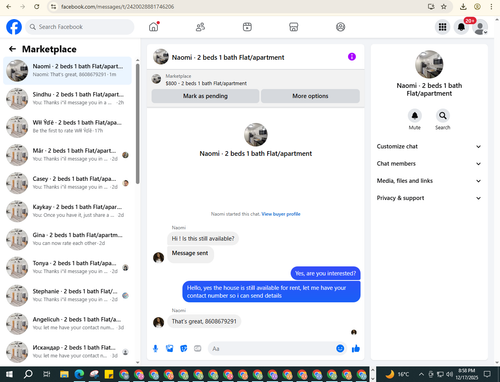Go to the Home feed icon
The height and width of the screenshot is (382, 500).
[x=154, y=27]
